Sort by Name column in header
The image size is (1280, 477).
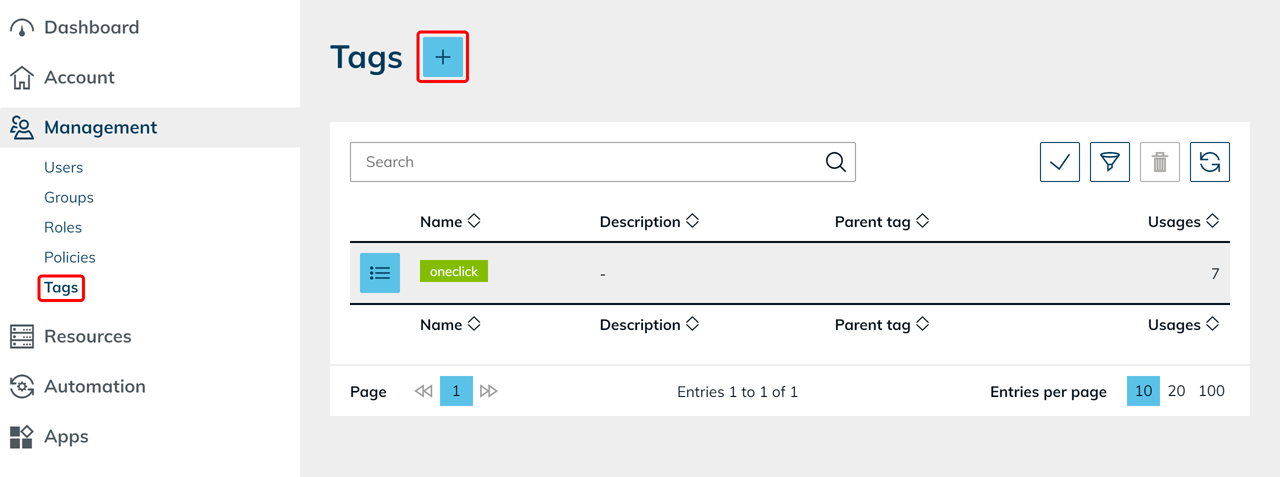click(x=450, y=222)
